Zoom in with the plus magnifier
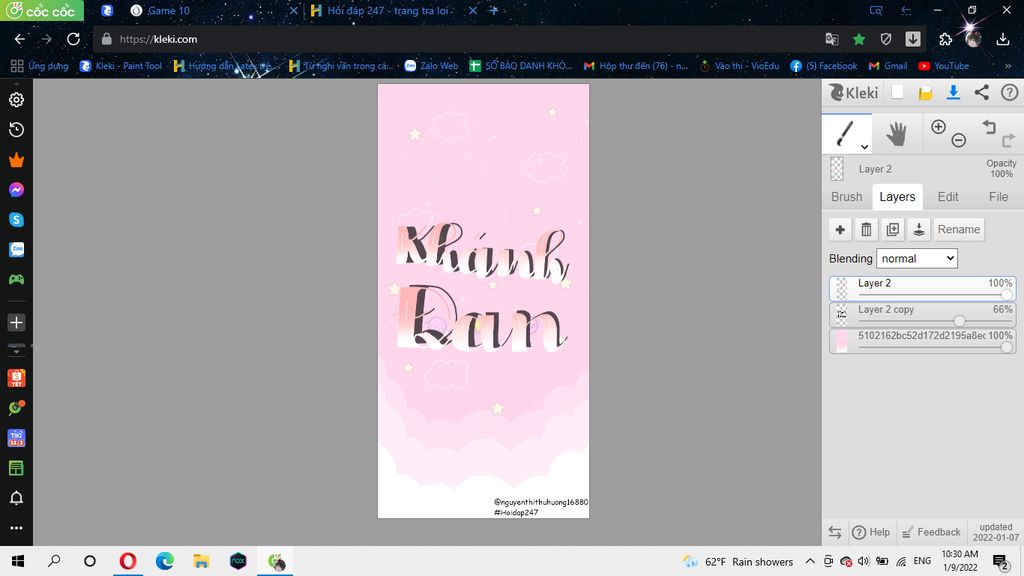This screenshot has width=1024, height=576. click(x=938, y=127)
